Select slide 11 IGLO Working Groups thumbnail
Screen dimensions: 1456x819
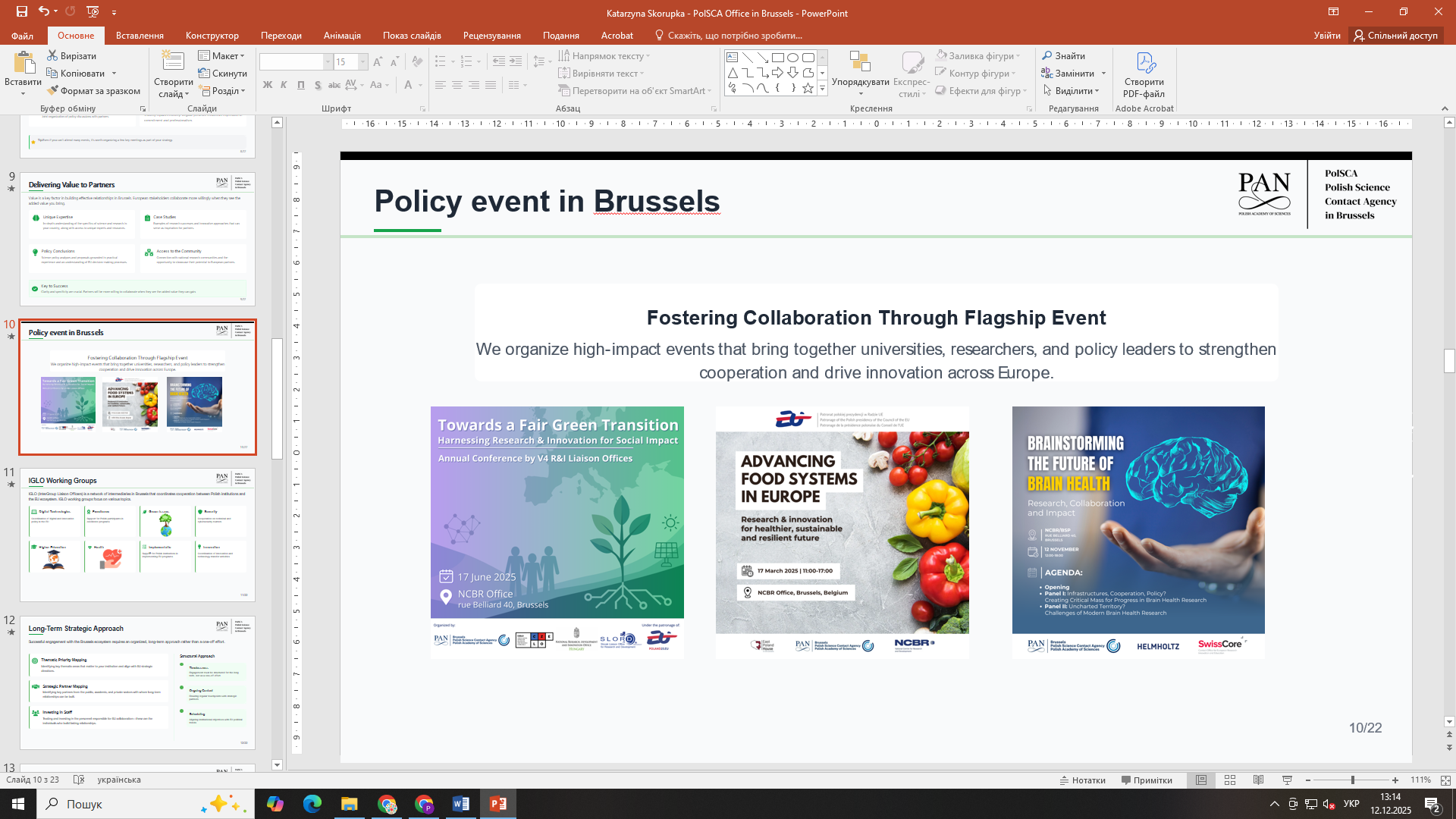pyautogui.click(x=137, y=535)
